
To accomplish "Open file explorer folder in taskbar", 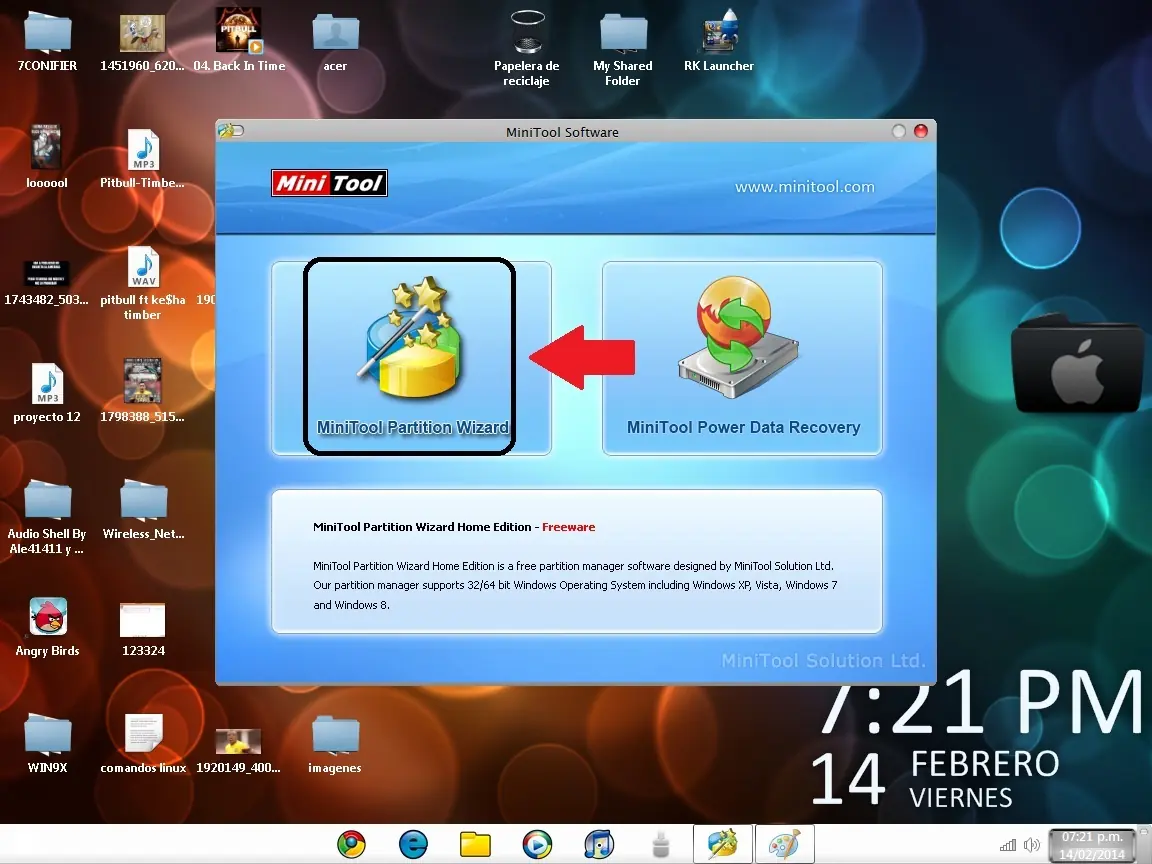I will (475, 844).
